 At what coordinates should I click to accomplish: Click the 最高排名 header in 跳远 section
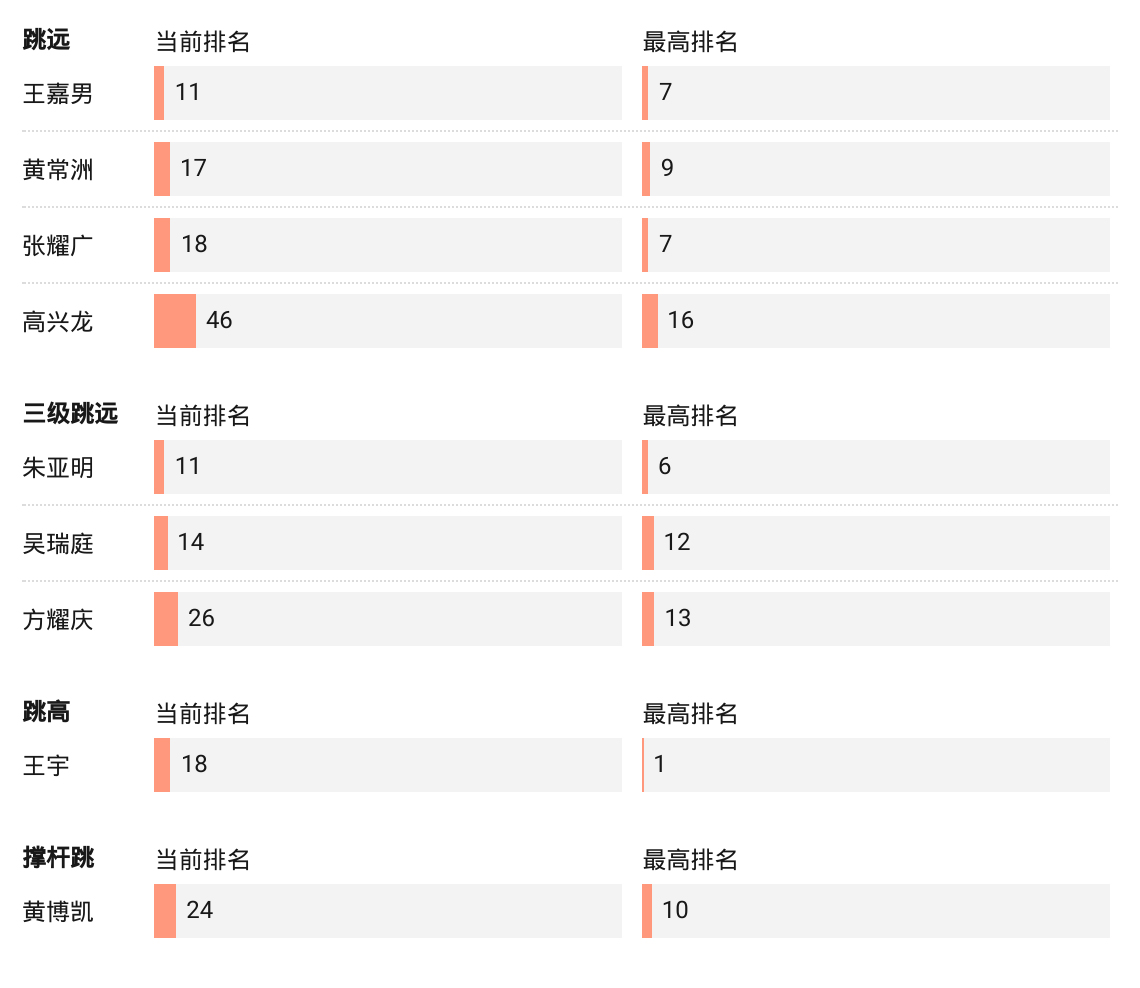point(690,42)
